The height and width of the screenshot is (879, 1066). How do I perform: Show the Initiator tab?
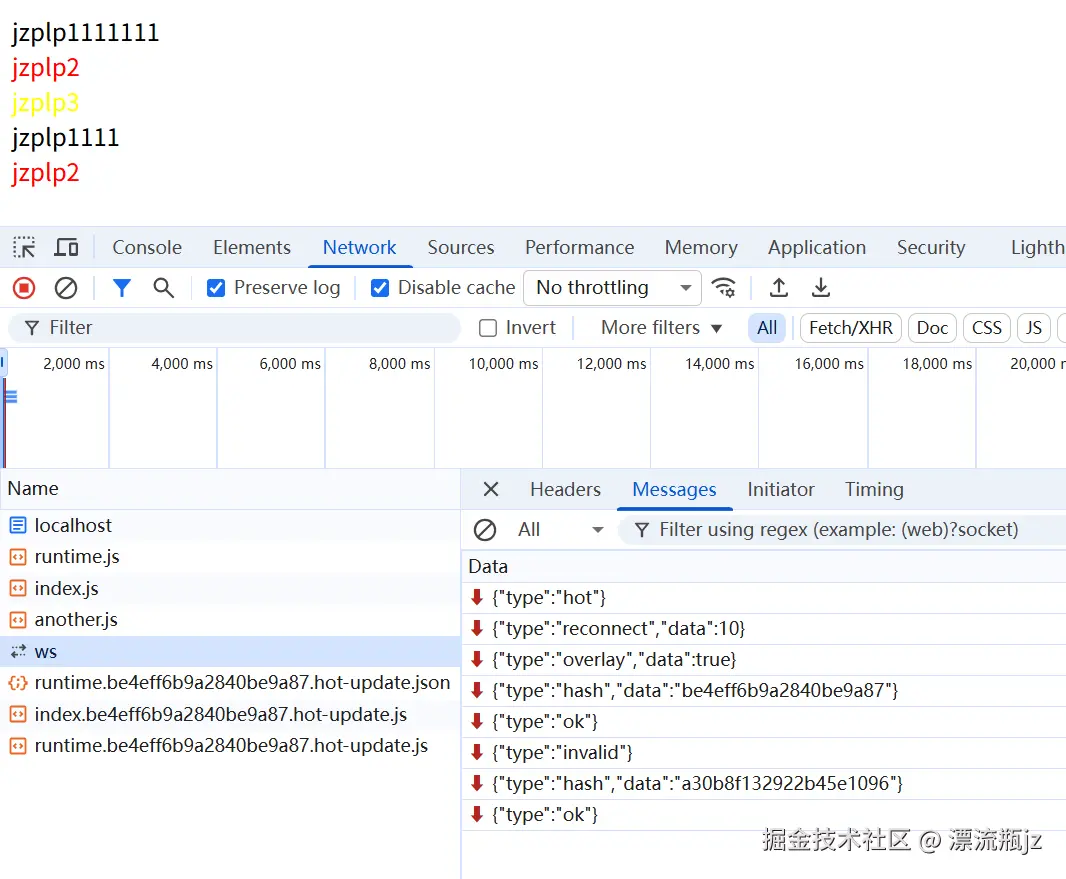point(781,489)
